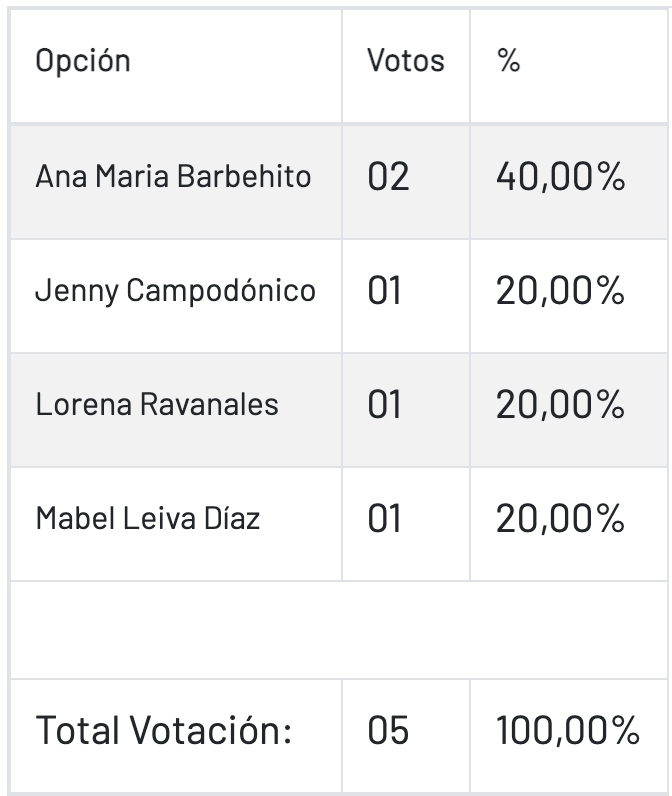Viewport: 672px width, 796px height.
Task: Click the 40,00% percentage cell
Action: point(568,182)
